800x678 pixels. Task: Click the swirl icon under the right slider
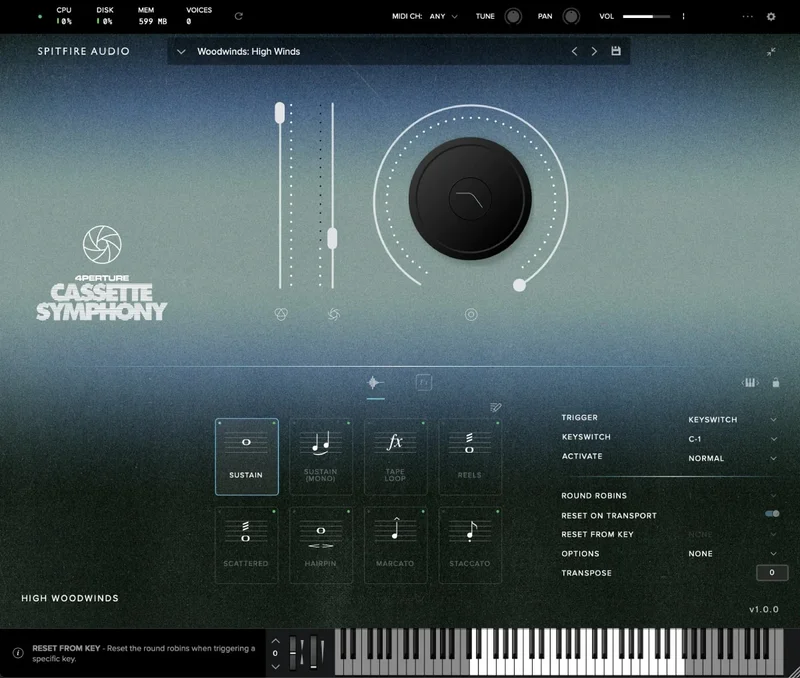click(334, 314)
